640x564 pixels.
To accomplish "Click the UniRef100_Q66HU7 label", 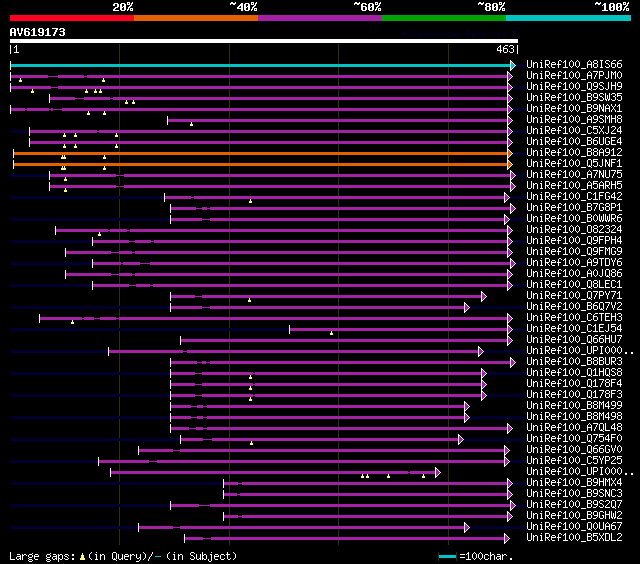I will 574,340.
